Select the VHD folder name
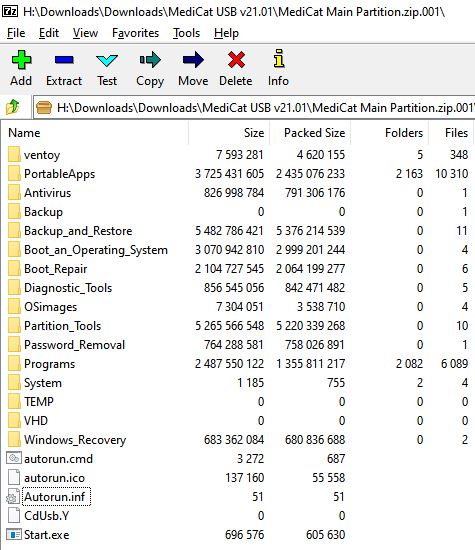This screenshot has height=550, width=475. (36, 421)
